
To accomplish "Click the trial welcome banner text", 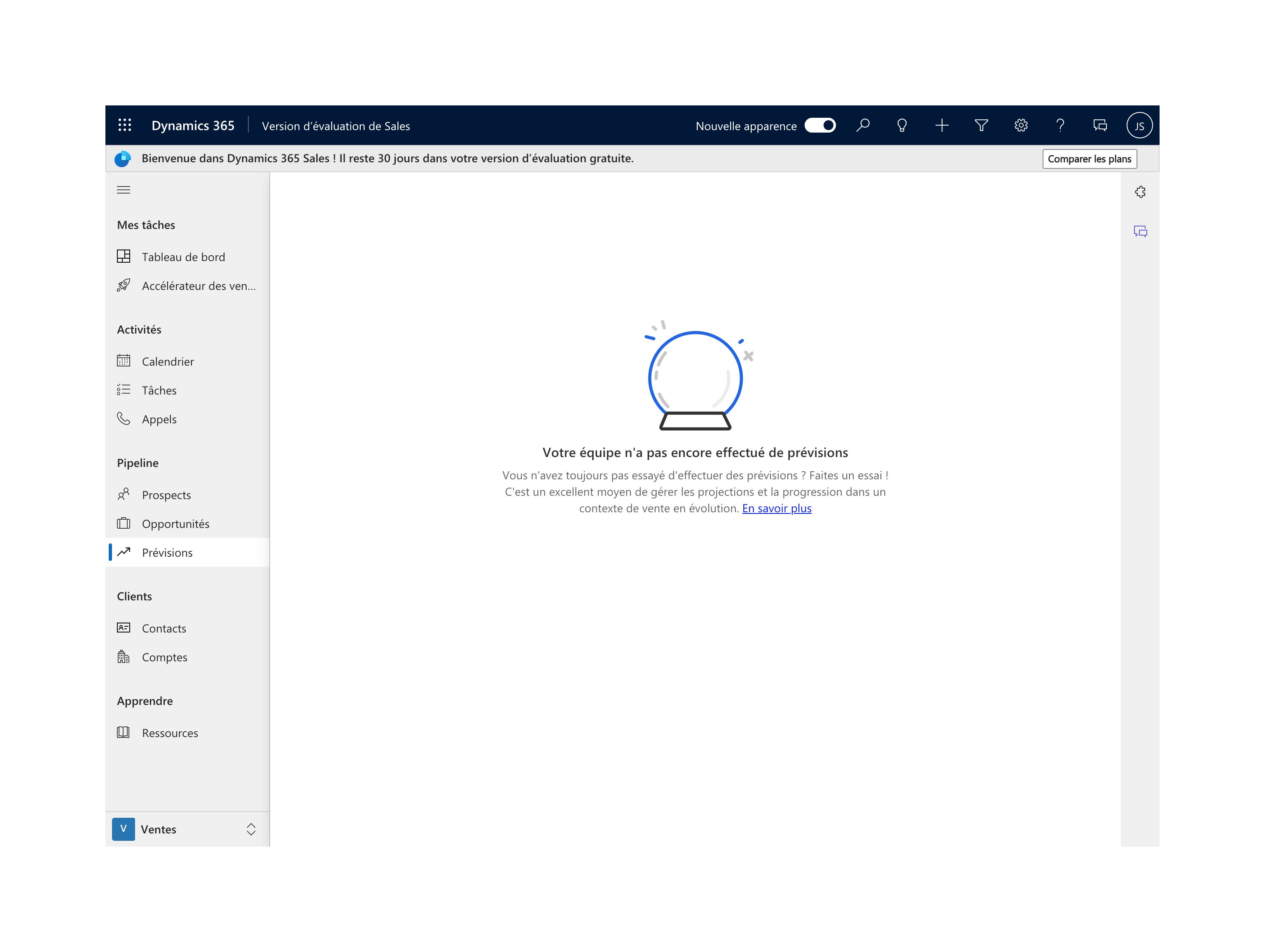I will 387,159.
